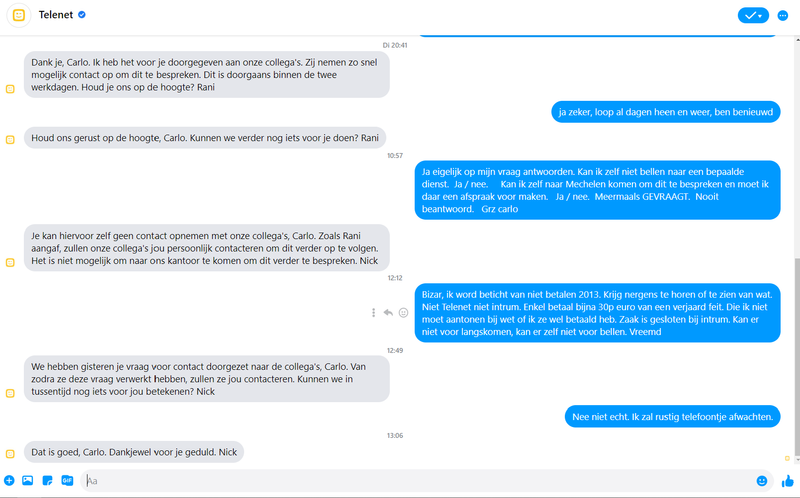This screenshot has width=800, height=498.
Task: Expand the mark-as-done checkmark dropdown
Action: pos(760,15)
